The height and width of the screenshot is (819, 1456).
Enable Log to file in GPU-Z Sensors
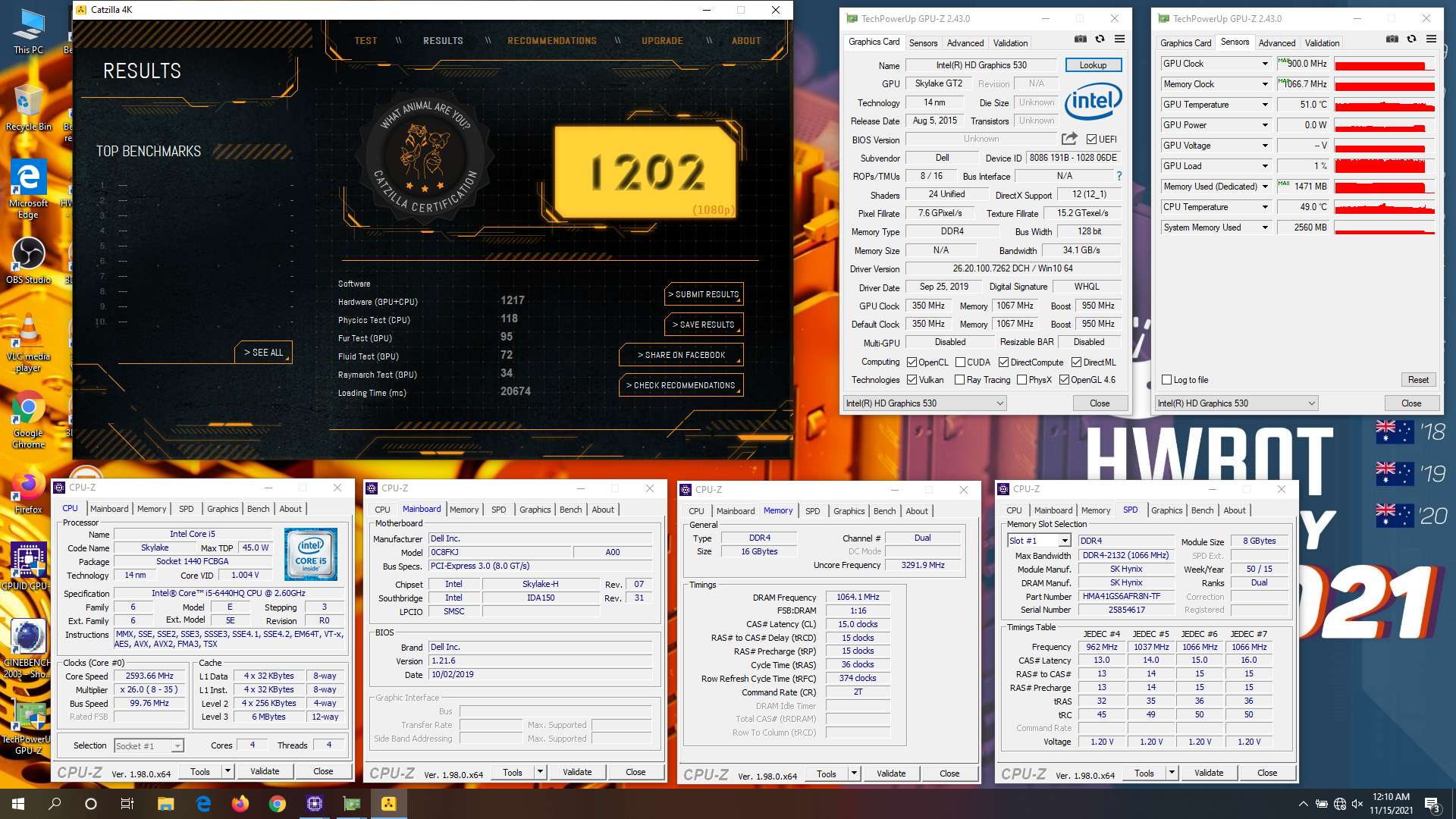(x=1167, y=380)
